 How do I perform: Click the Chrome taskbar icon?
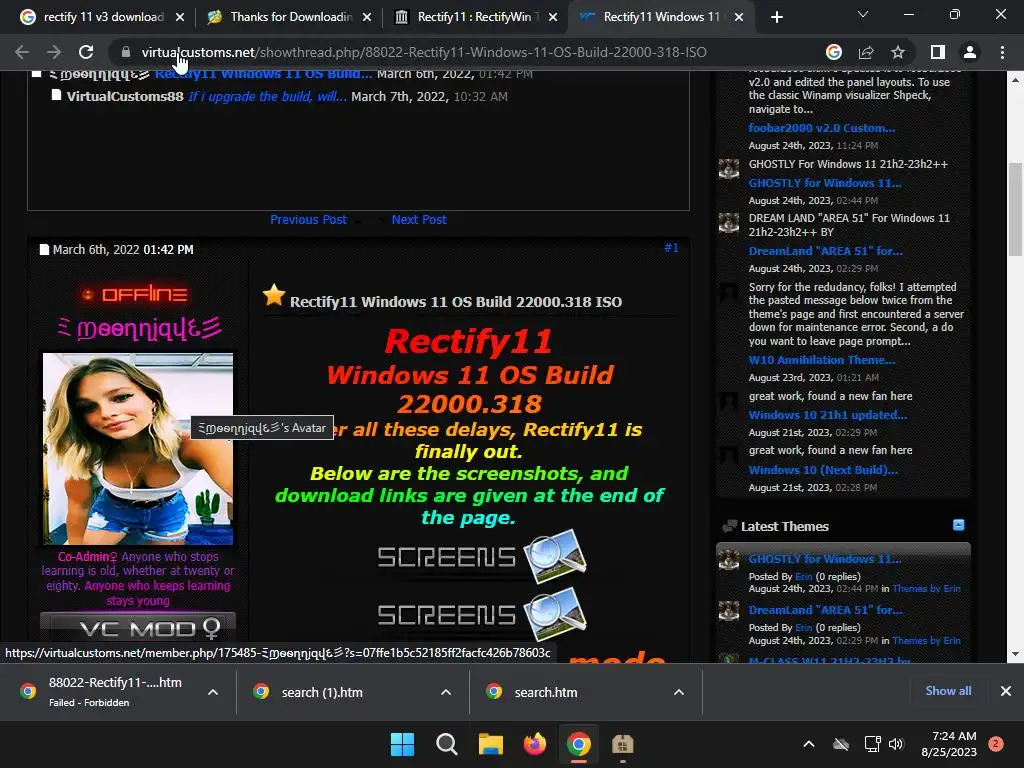pyautogui.click(x=579, y=744)
